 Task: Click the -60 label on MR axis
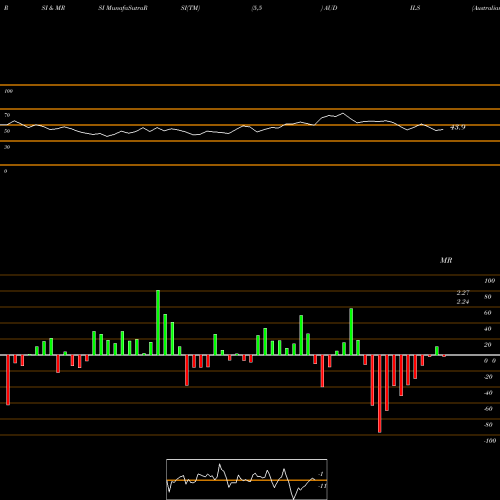click(x=488, y=409)
